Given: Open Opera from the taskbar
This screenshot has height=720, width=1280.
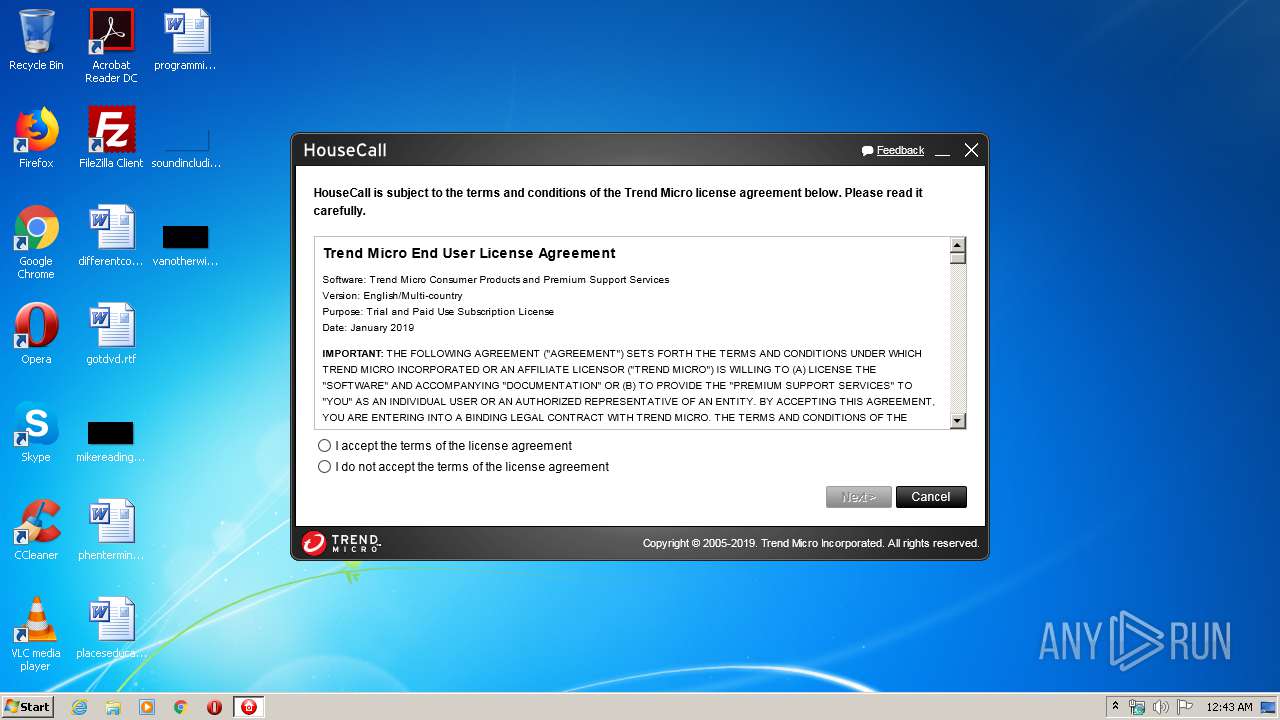Looking at the screenshot, I should (x=214, y=707).
